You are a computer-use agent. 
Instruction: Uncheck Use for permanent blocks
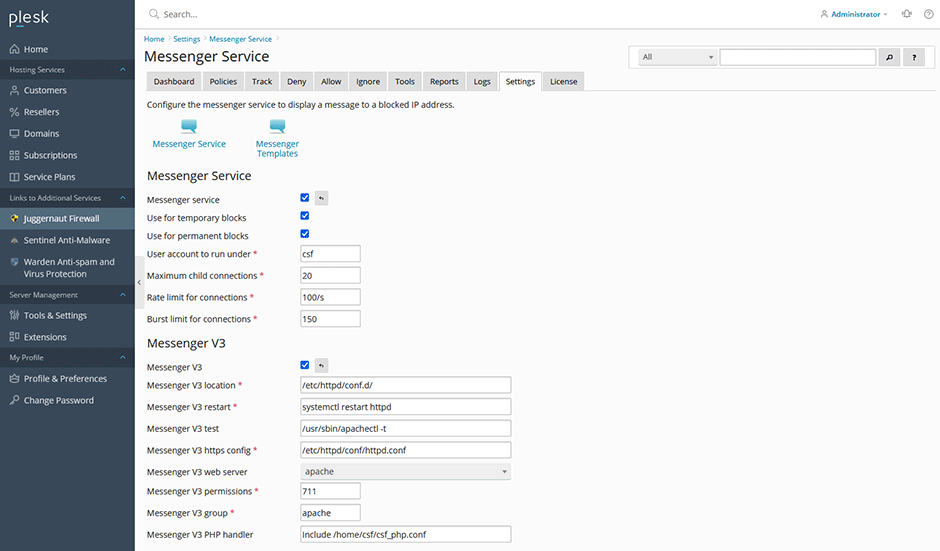tap(305, 233)
